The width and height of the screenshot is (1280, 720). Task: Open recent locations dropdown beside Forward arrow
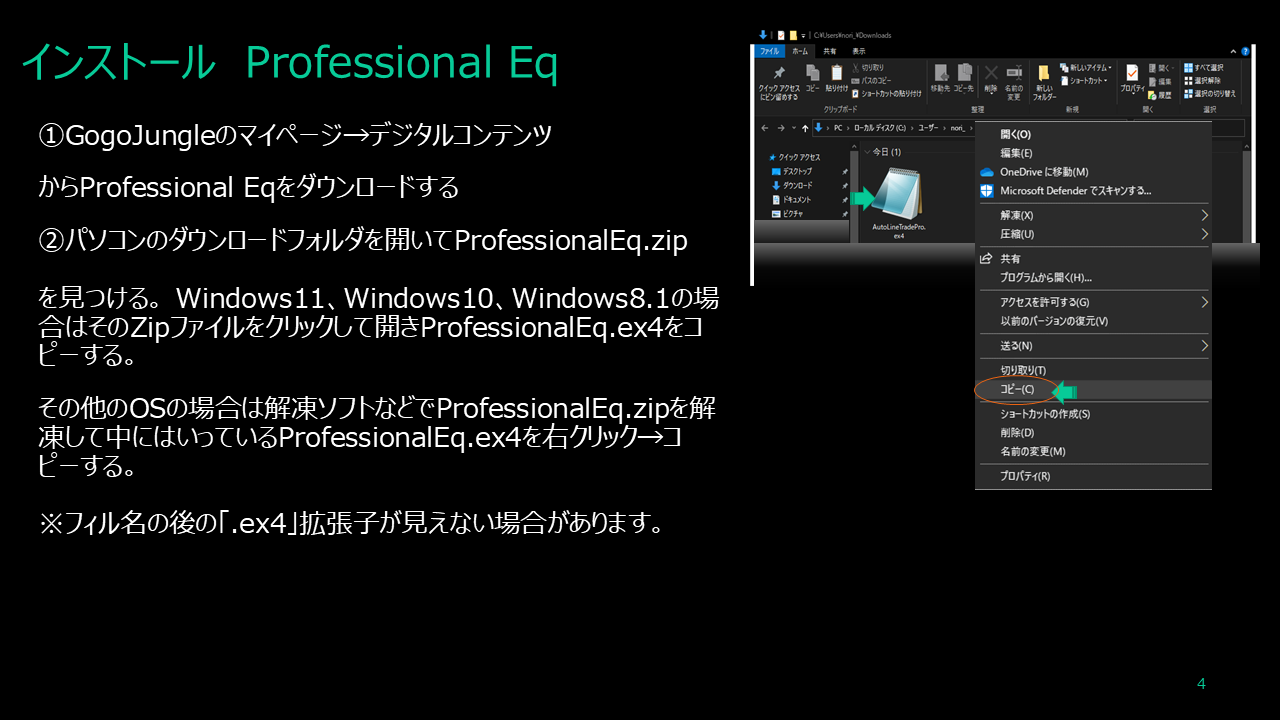793,128
